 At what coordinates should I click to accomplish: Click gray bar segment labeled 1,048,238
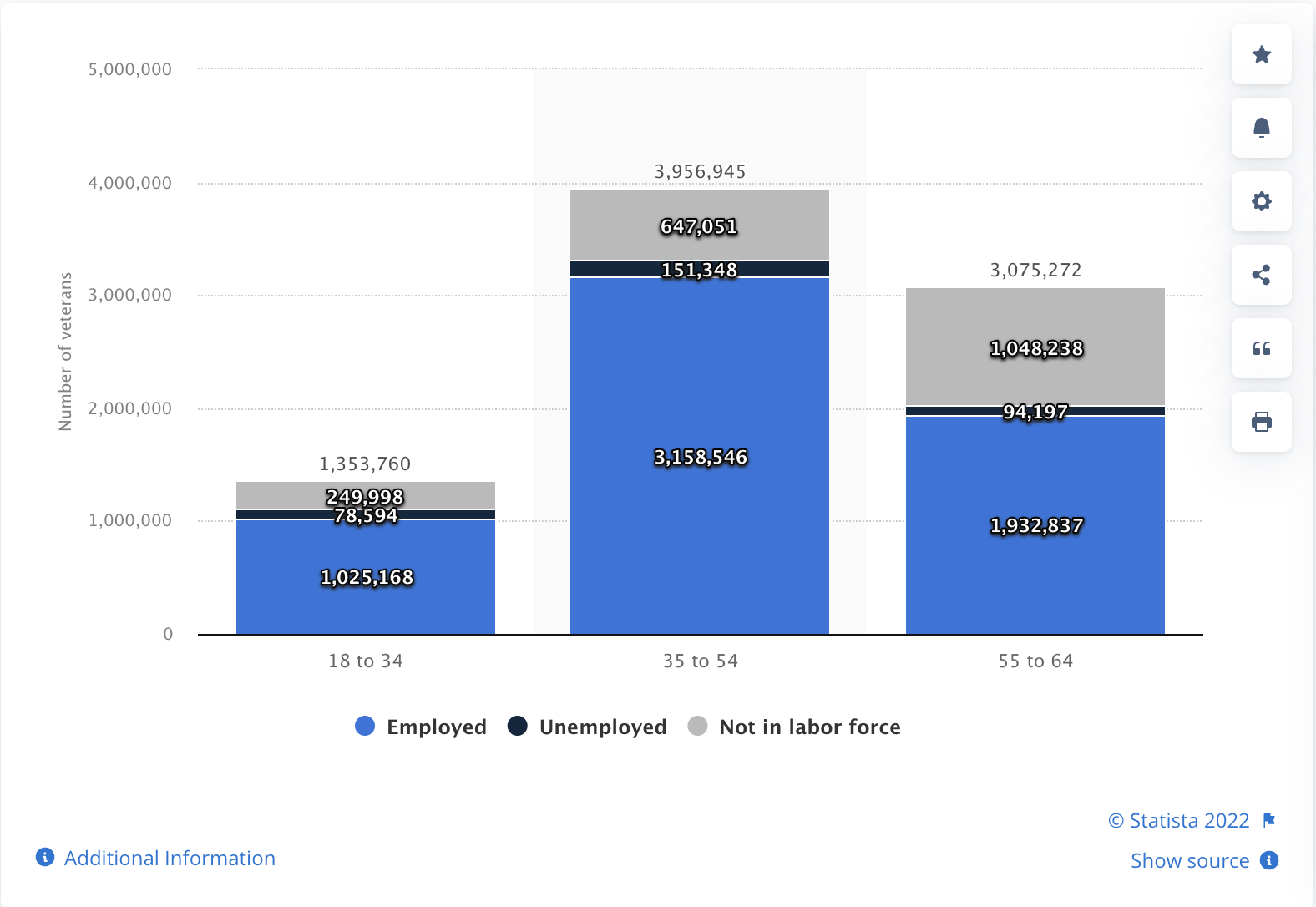[x=1035, y=347]
